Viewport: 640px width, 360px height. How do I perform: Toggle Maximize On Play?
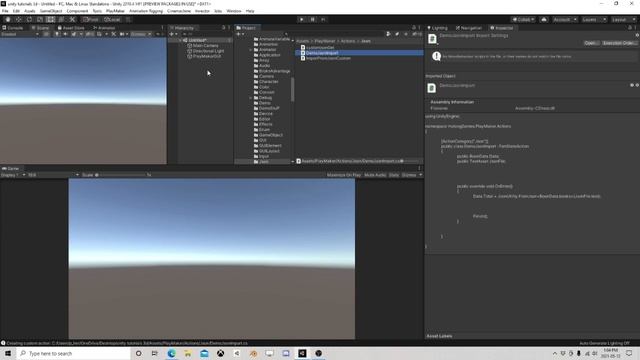pos(344,175)
